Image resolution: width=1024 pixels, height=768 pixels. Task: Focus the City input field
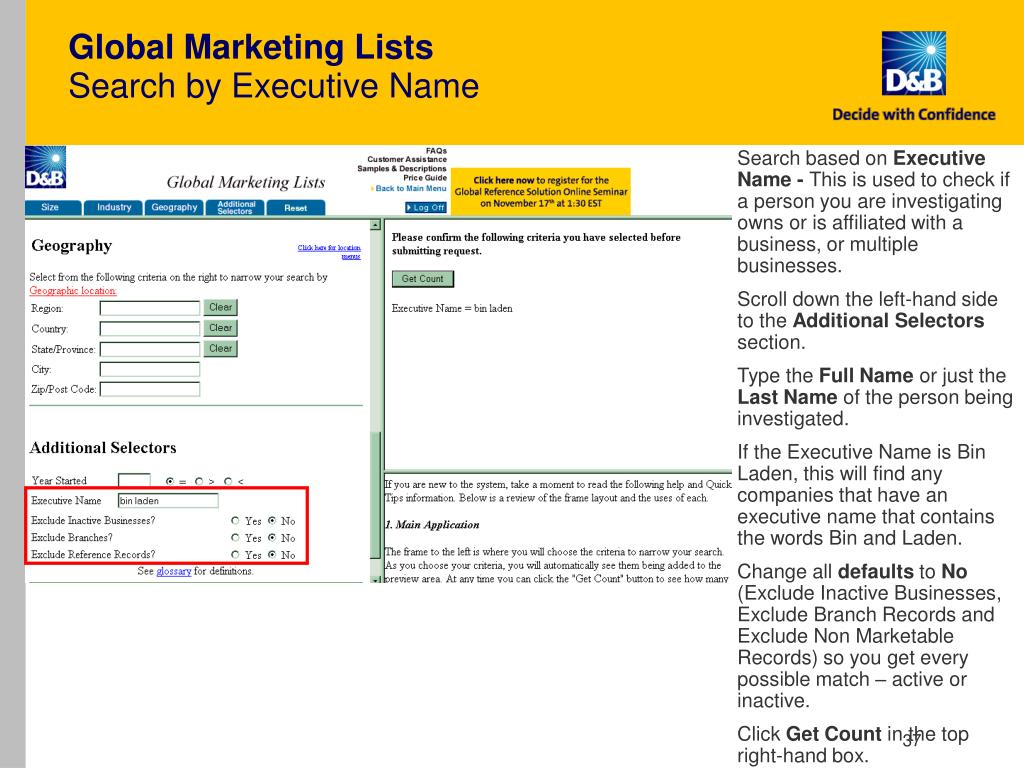tap(150, 370)
